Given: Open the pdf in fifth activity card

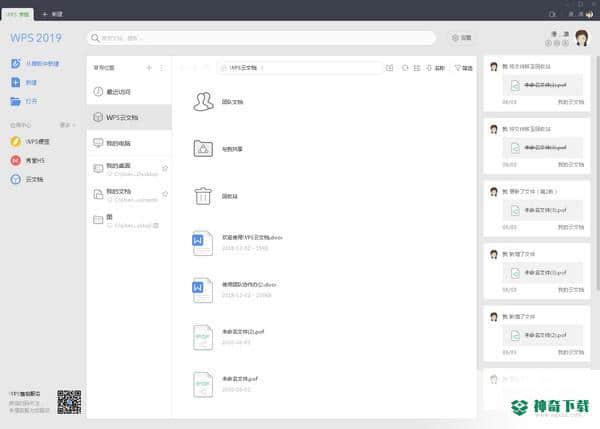Looking at the screenshot, I should 542,335.
